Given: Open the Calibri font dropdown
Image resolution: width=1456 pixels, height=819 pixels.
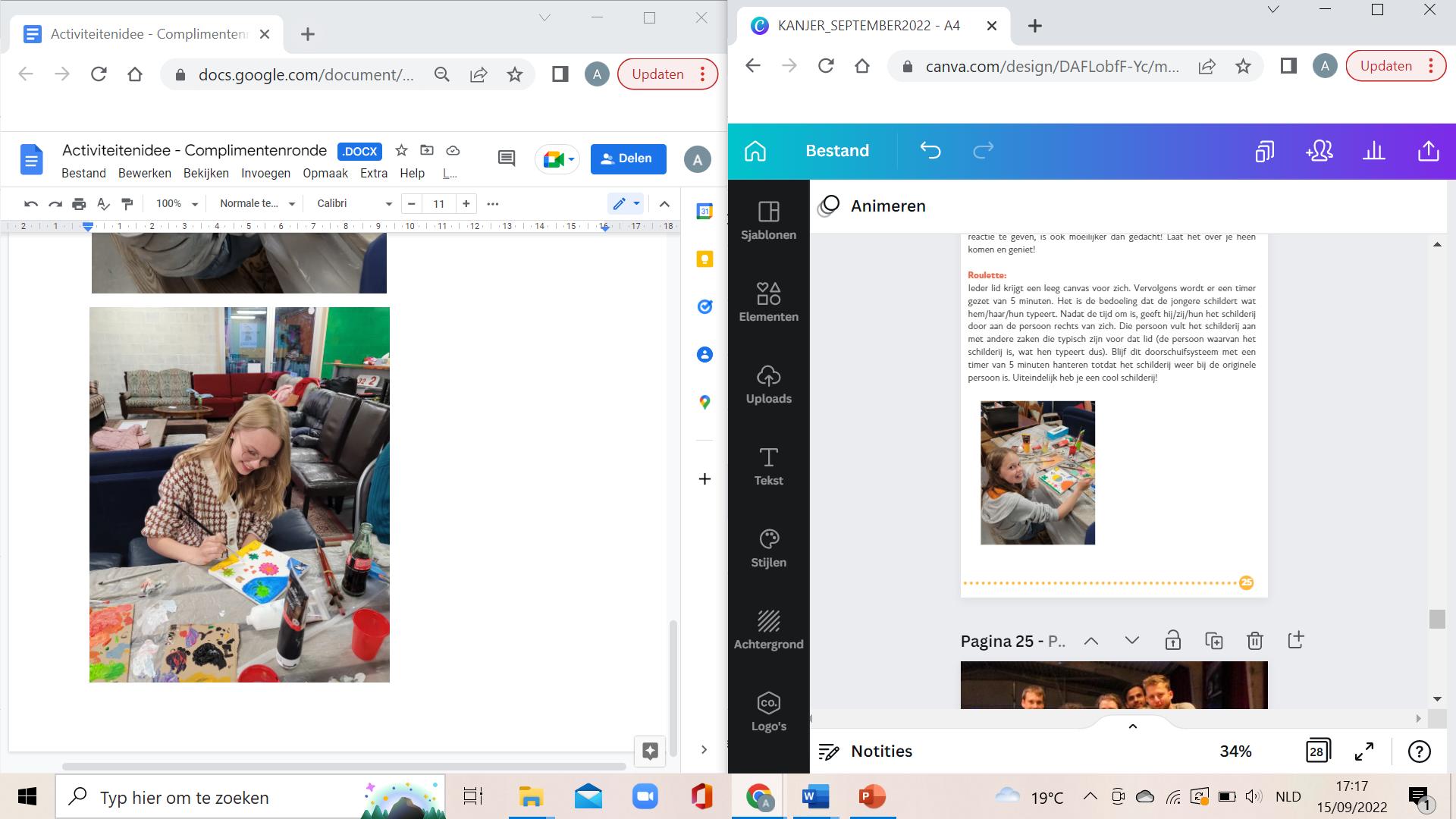Looking at the screenshot, I should tap(354, 204).
